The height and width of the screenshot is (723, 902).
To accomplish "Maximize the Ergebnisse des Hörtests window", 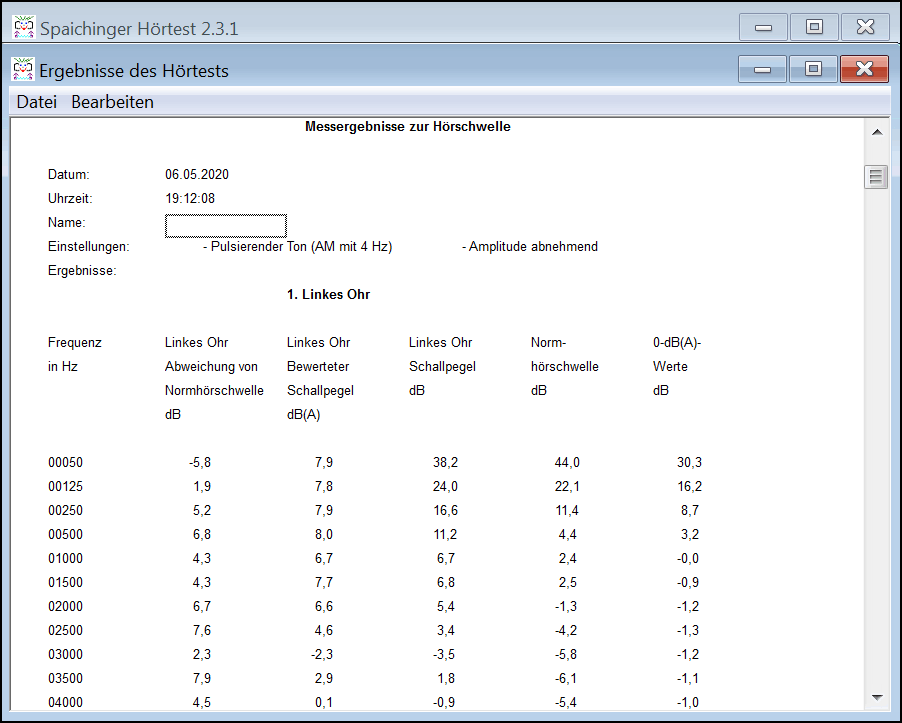I will [x=813, y=69].
